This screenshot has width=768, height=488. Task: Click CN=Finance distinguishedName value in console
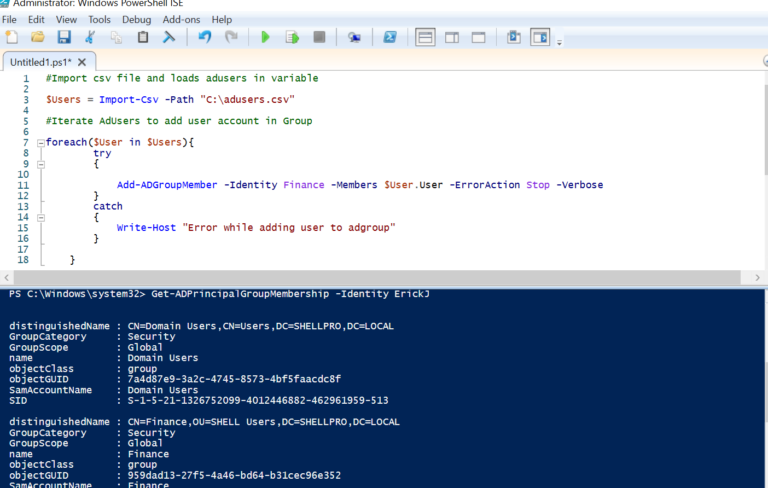pyautogui.click(x=264, y=422)
